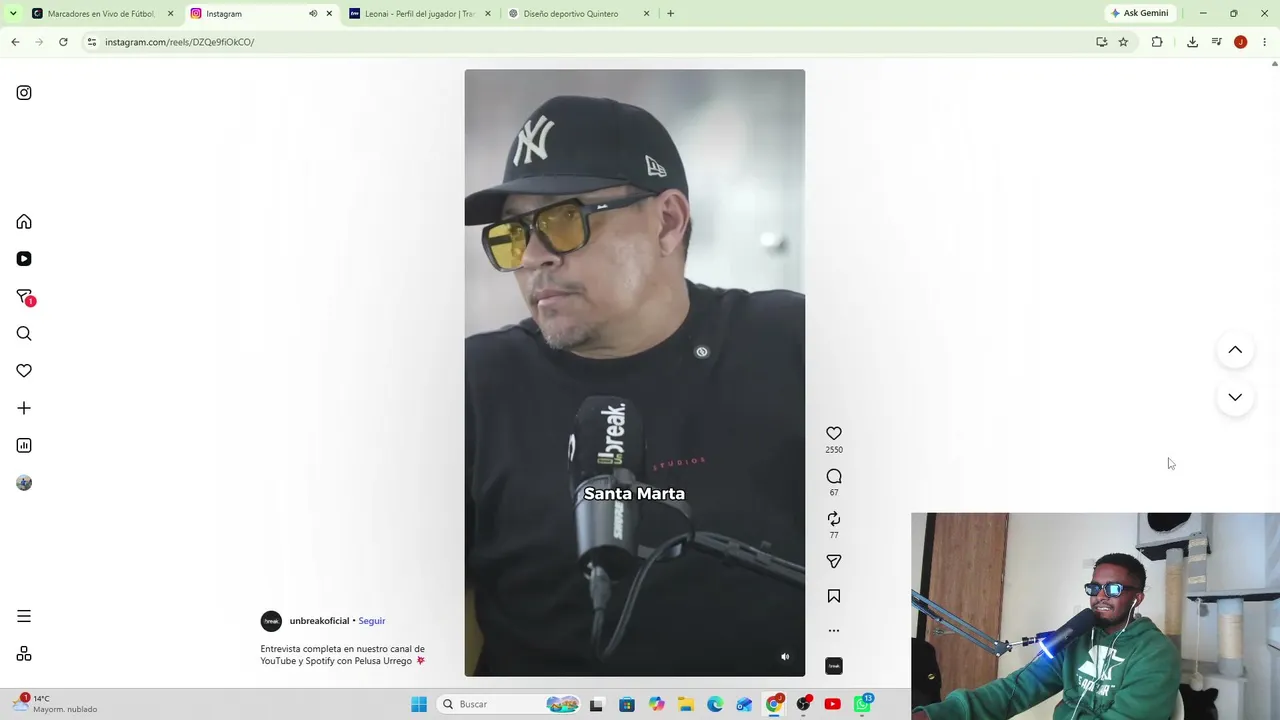Open the media controls icon in Chrome

click(1216, 42)
